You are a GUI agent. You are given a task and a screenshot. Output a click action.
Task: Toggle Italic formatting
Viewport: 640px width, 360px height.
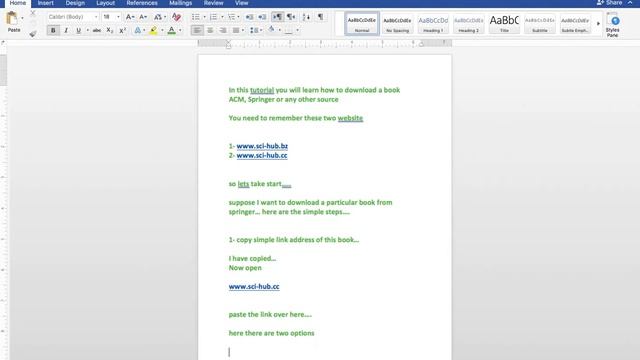click(x=66, y=30)
